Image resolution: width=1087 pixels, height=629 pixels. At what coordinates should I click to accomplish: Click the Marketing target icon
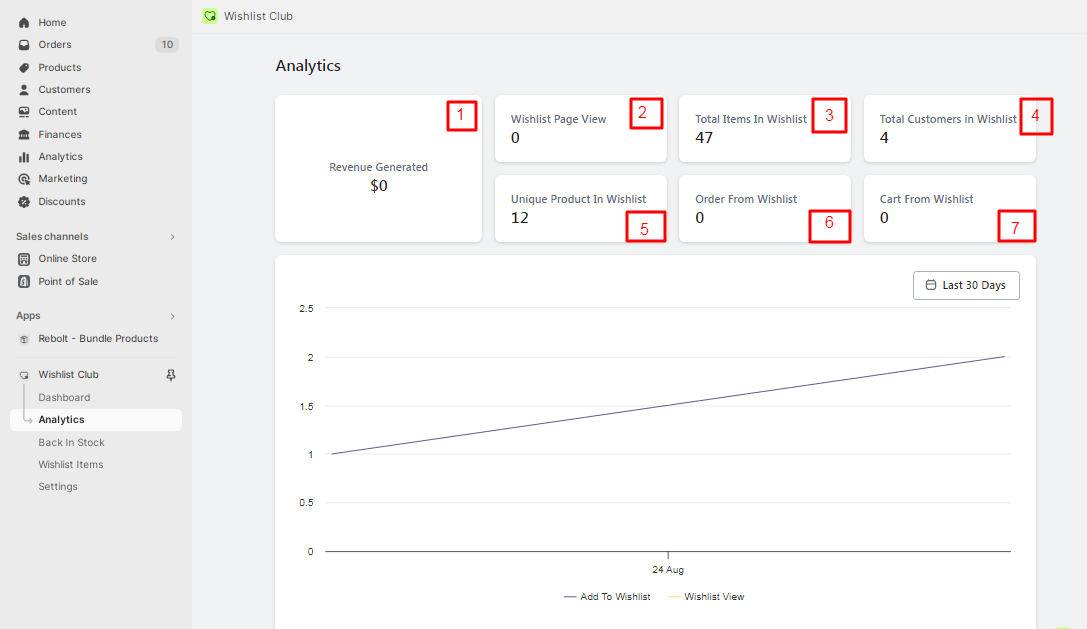(x=24, y=179)
